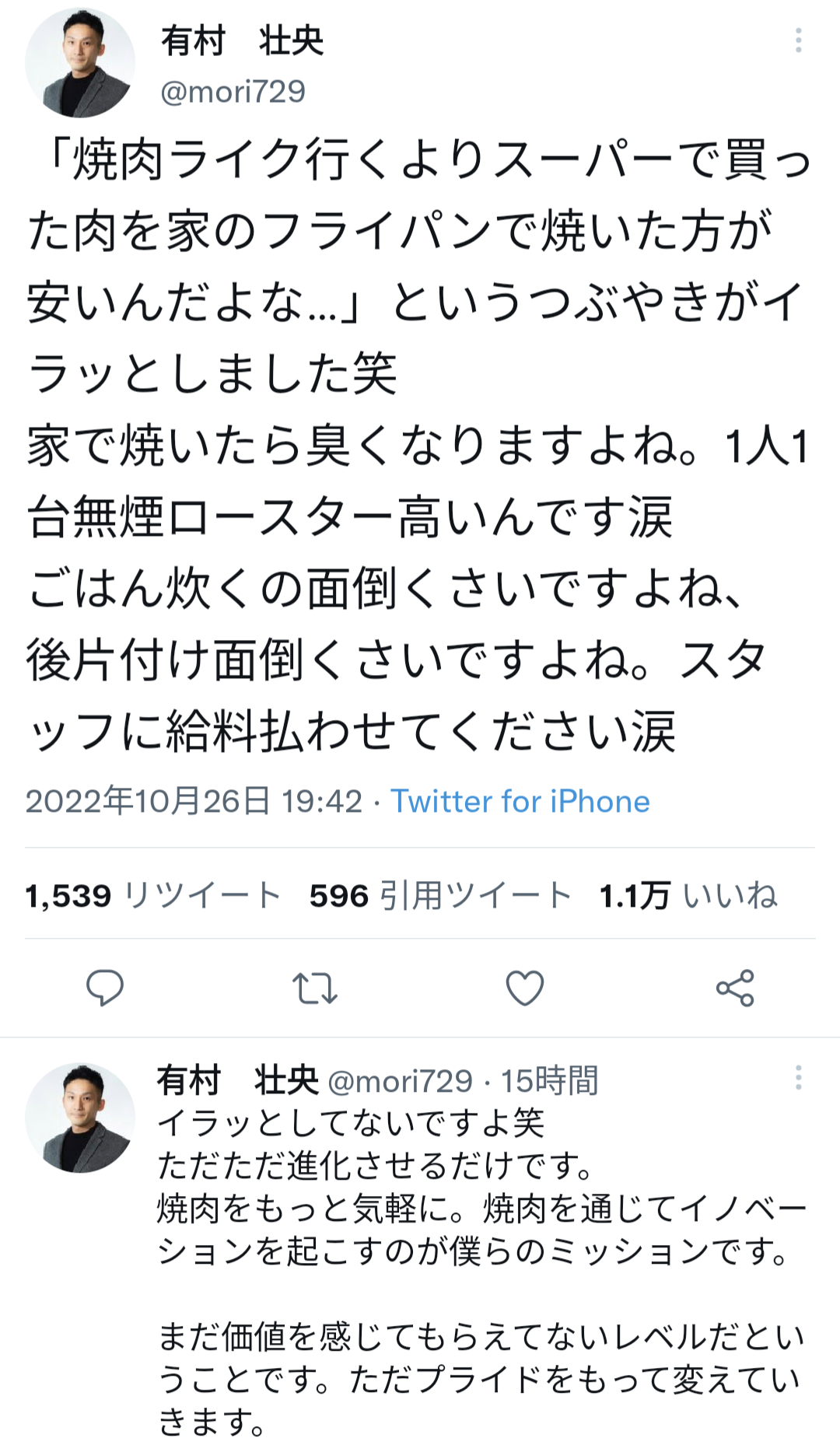This screenshot has height=1438, width=840.
Task: Like the tweet with the heart icon
Action: pos(525,988)
